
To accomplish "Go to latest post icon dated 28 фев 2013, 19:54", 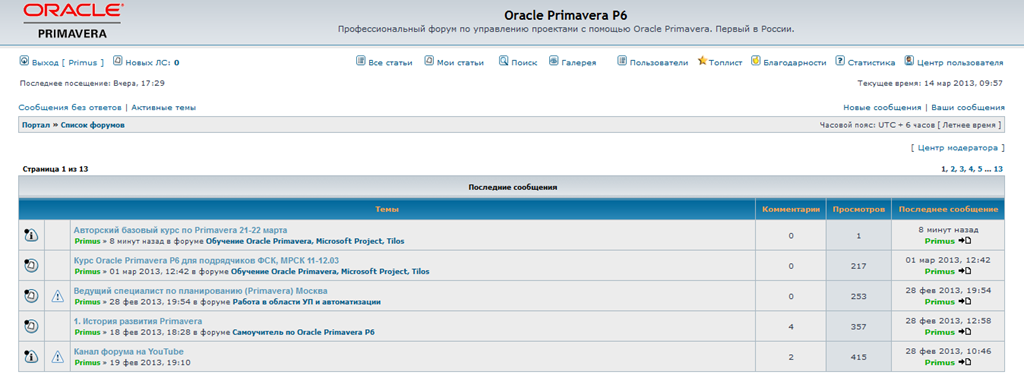I will [965, 302].
